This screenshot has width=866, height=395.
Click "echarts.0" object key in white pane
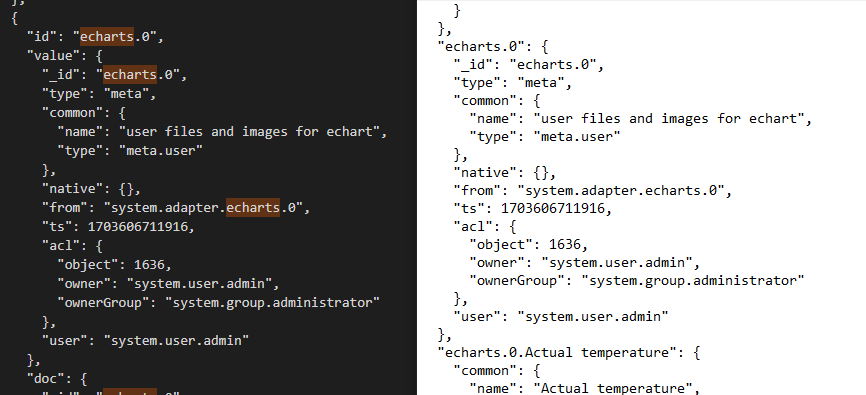(x=479, y=46)
